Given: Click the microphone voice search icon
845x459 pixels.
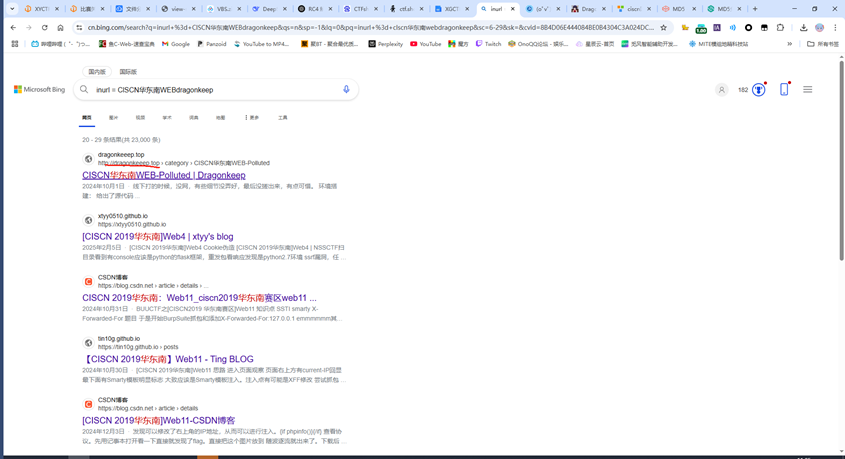Looking at the screenshot, I should point(346,90).
